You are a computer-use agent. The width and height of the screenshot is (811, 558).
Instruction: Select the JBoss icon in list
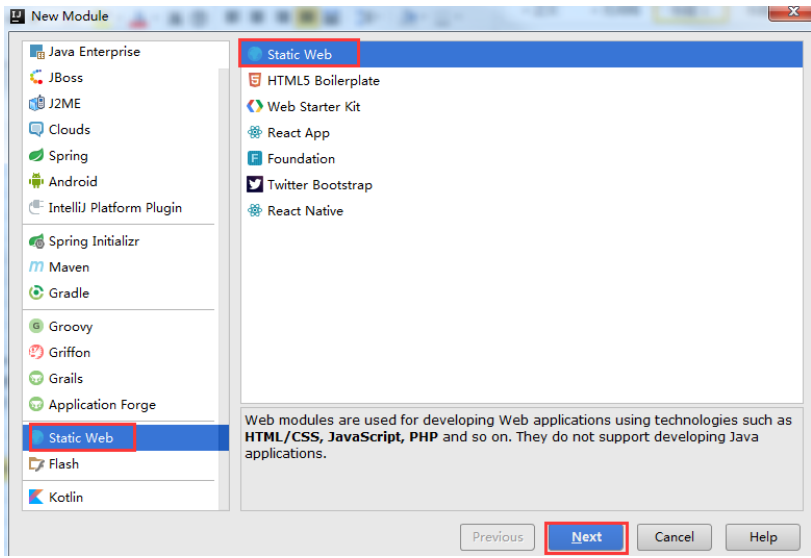click(36, 78)
